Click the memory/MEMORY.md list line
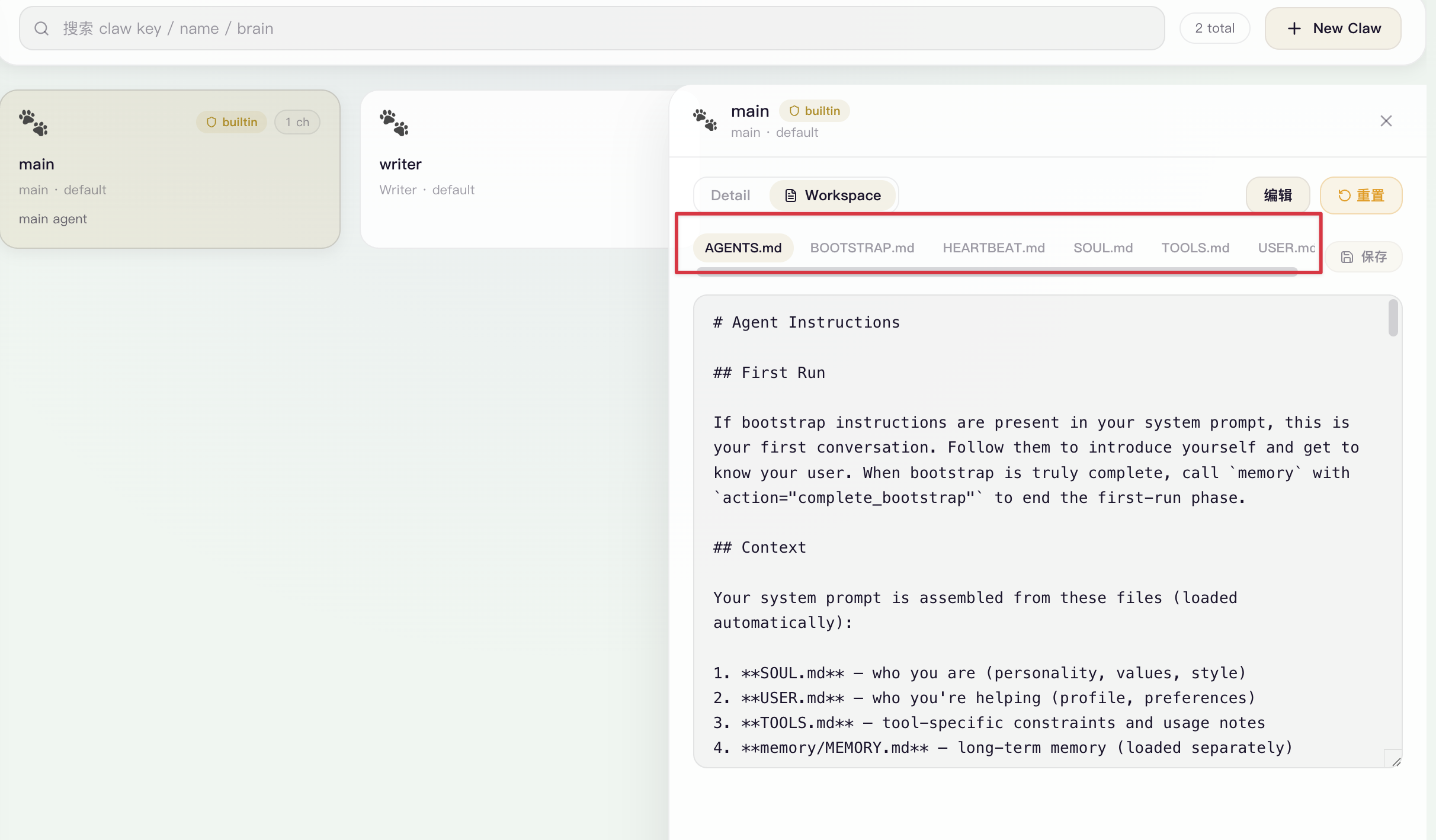 [x=1003, y=748]
